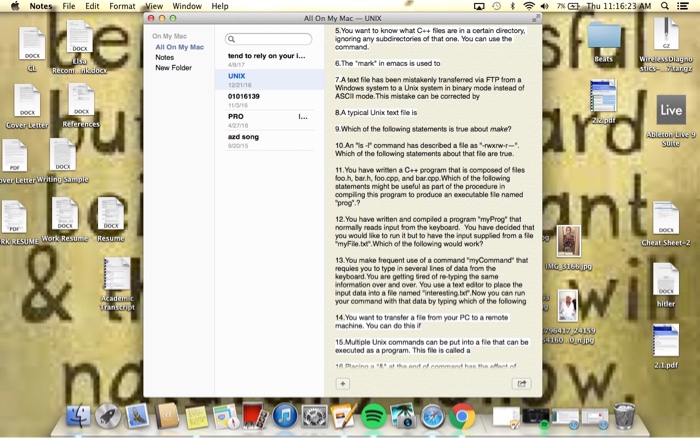Open the Format menu
The width and height of the screenshot is (700, 438).
122,6
